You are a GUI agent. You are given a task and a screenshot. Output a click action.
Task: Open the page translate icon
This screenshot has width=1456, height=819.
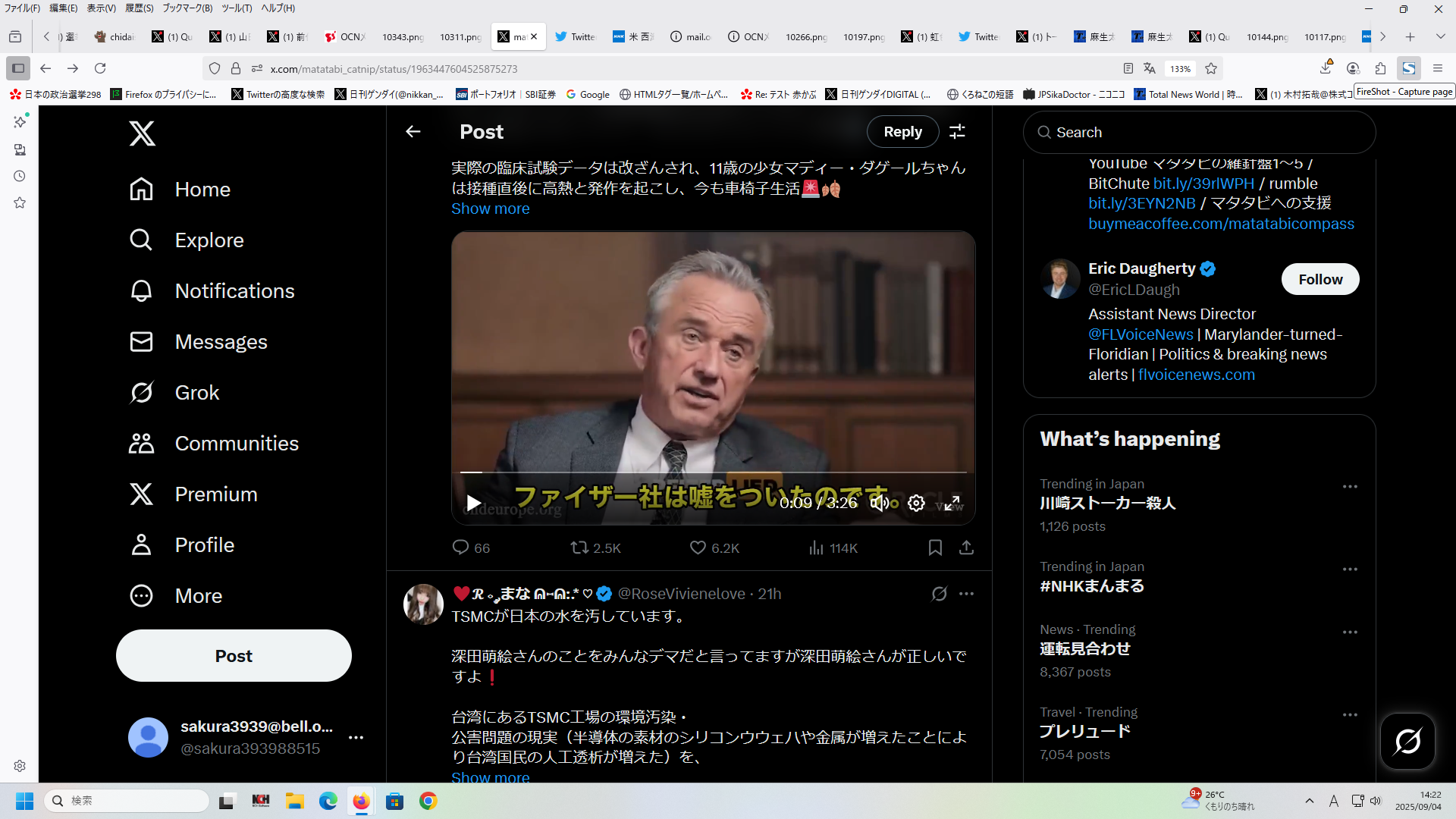[x=1150, y=68]
